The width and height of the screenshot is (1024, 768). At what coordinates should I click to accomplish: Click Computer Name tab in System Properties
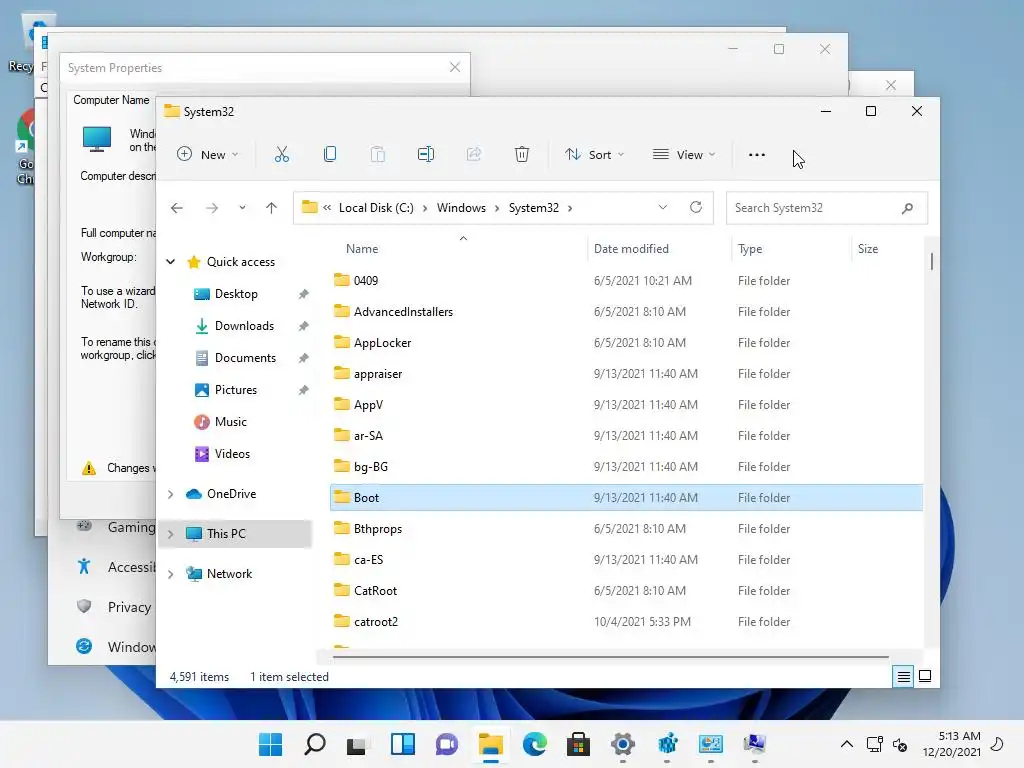(111, 100)
